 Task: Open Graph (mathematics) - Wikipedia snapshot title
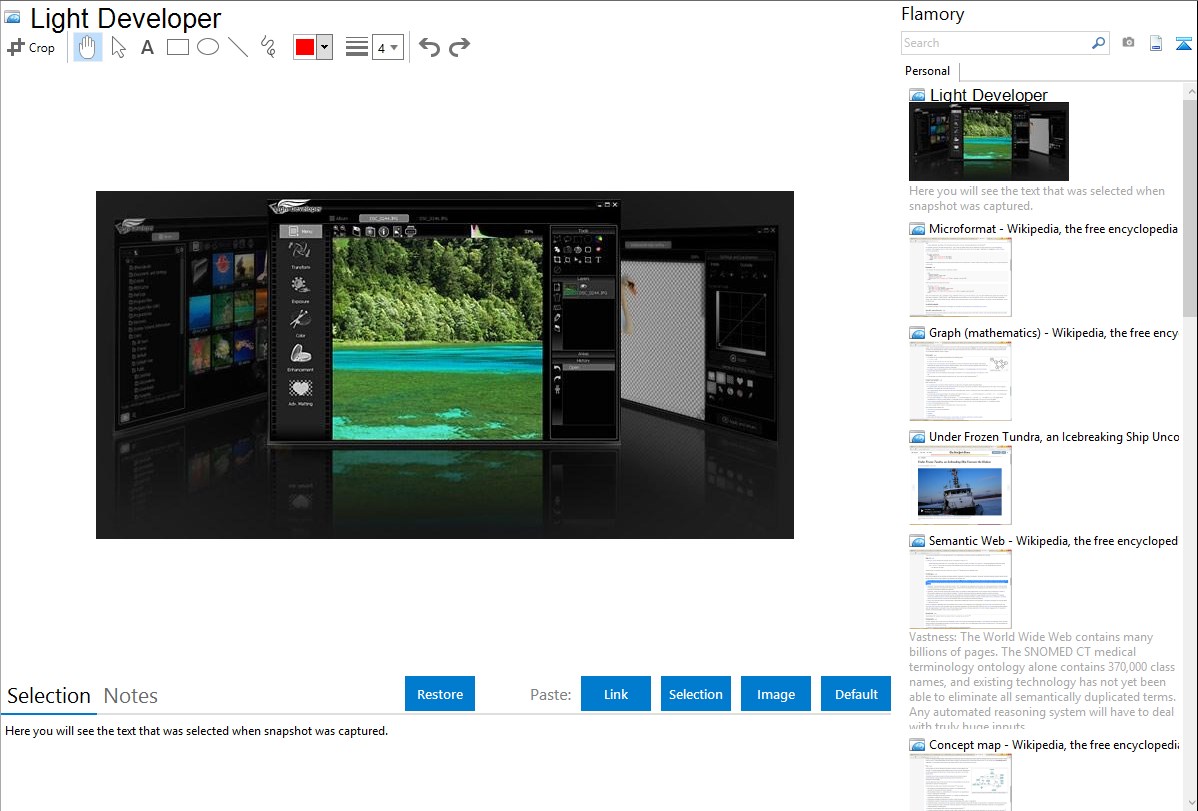(1053, 333)
